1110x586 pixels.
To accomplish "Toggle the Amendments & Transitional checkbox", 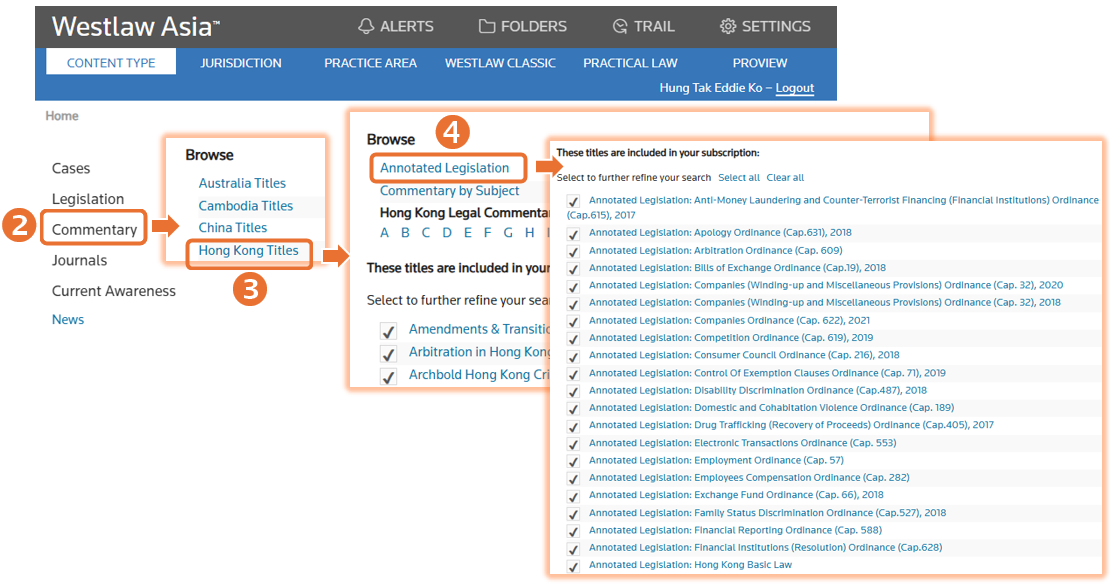I will click(x=388, y=330).
